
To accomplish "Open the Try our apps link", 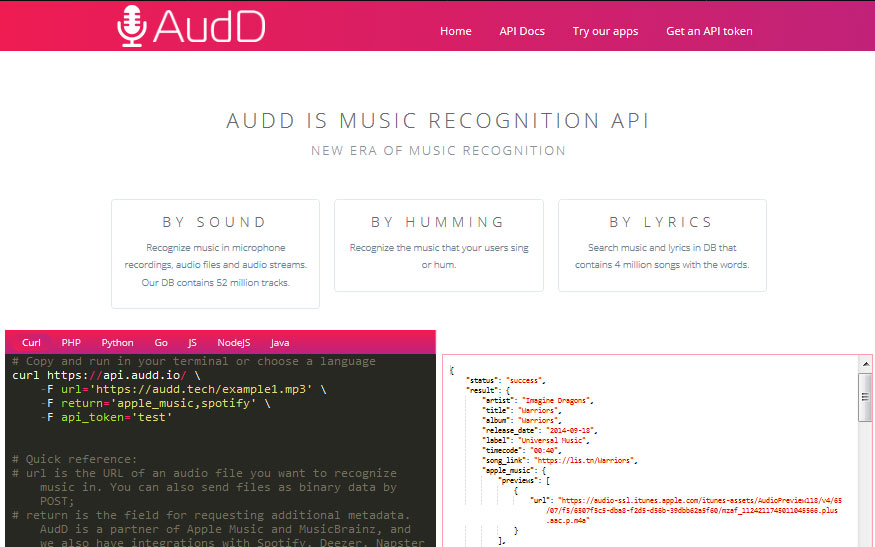I will point(605,31).
